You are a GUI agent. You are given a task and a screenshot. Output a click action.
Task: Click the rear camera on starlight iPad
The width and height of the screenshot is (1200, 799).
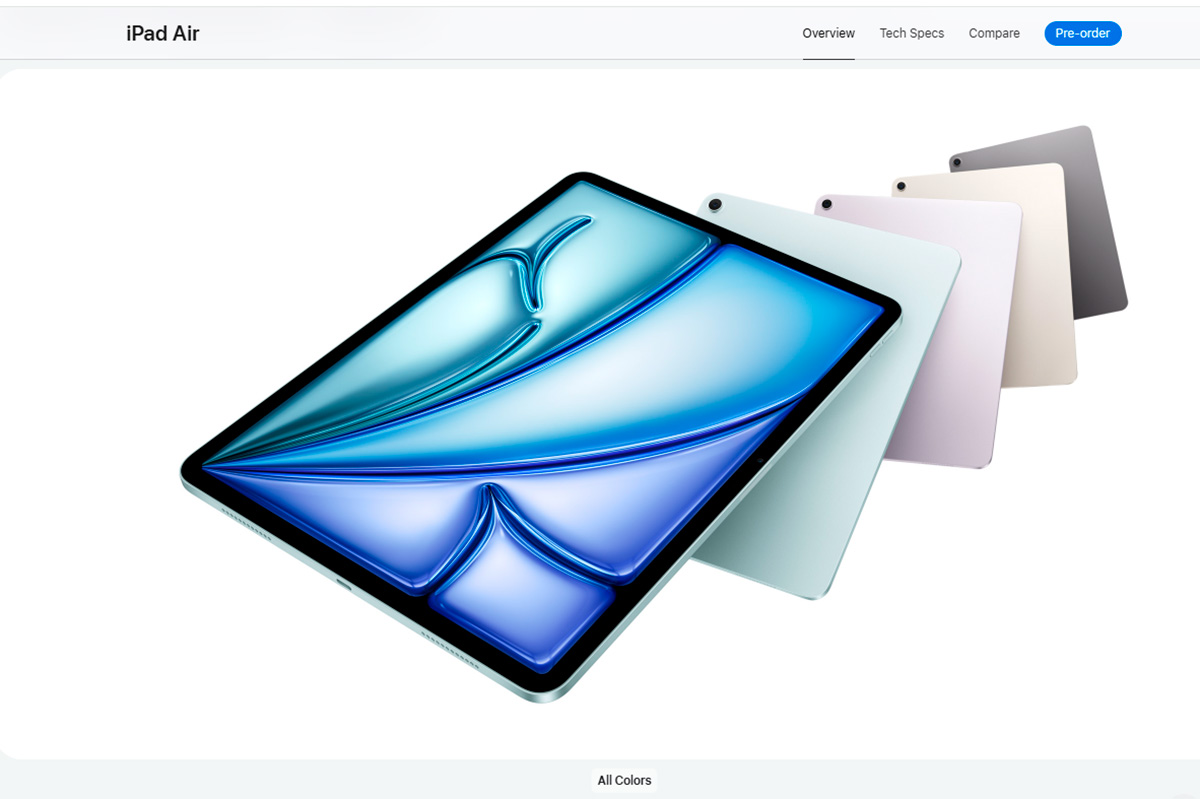coord(901,187)
